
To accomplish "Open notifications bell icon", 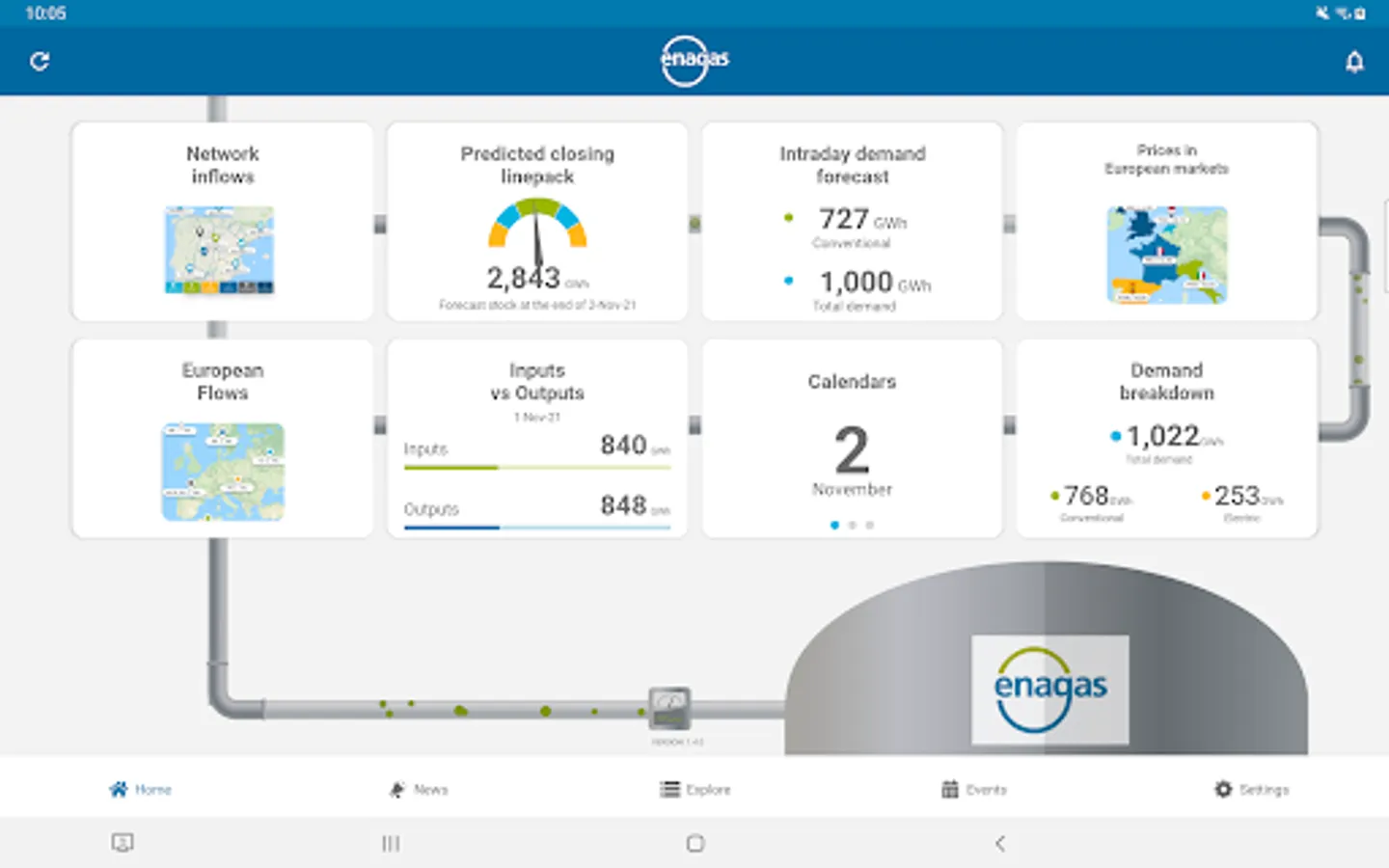I will coord(1354,62).
